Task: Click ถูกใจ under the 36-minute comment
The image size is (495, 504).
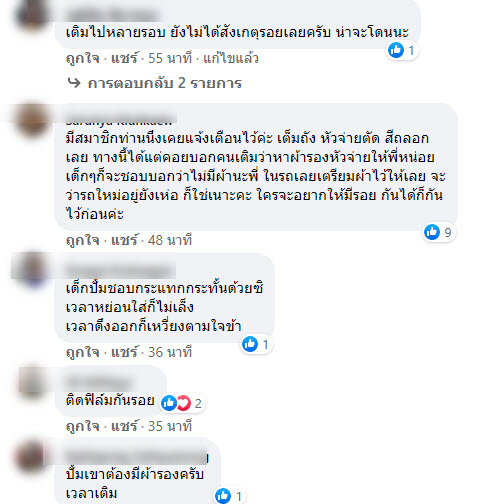Action: click(83, 352)
